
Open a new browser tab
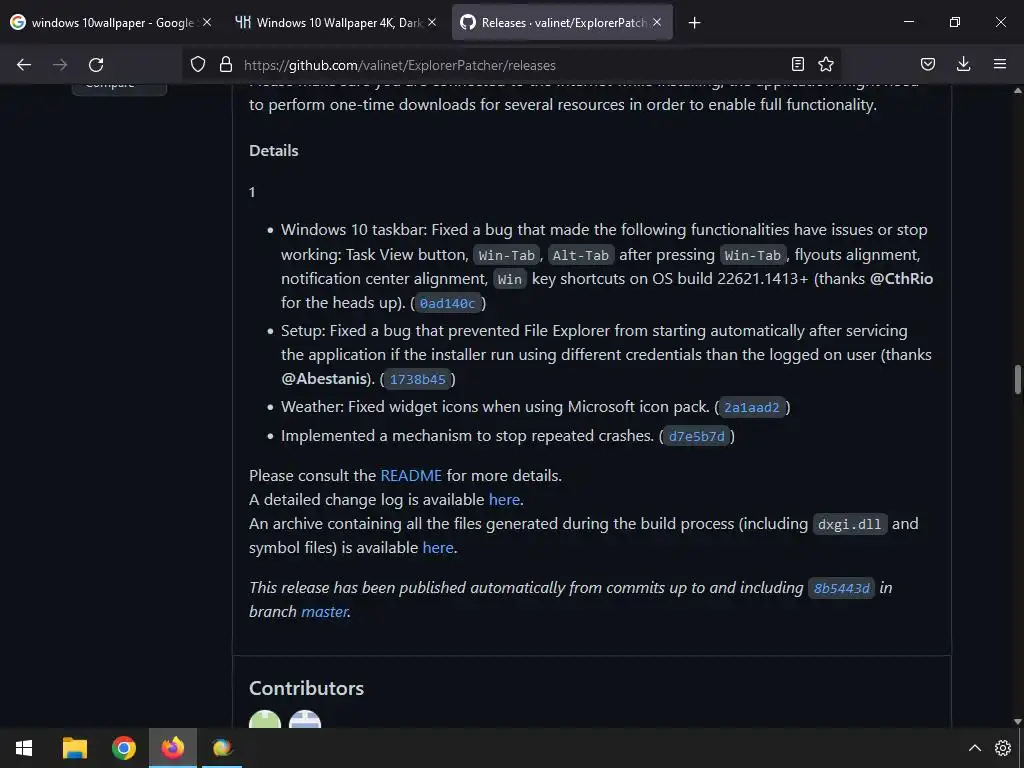pyautogui.click(x=694, y=23)
